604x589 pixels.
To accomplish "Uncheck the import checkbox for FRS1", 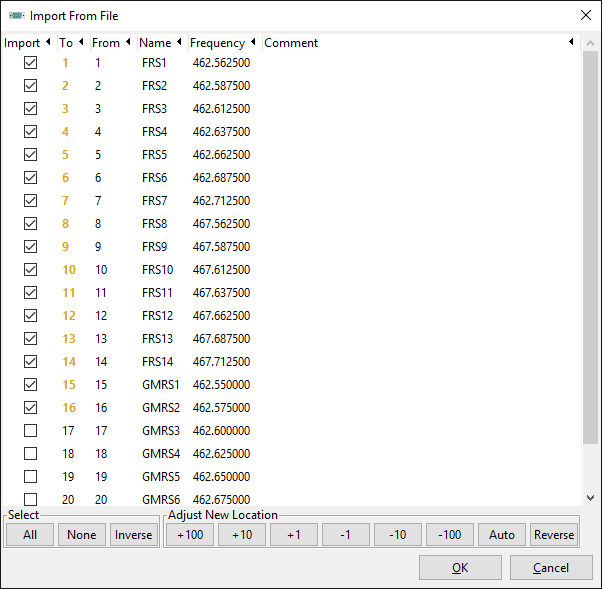I will (x=30, y=62).
